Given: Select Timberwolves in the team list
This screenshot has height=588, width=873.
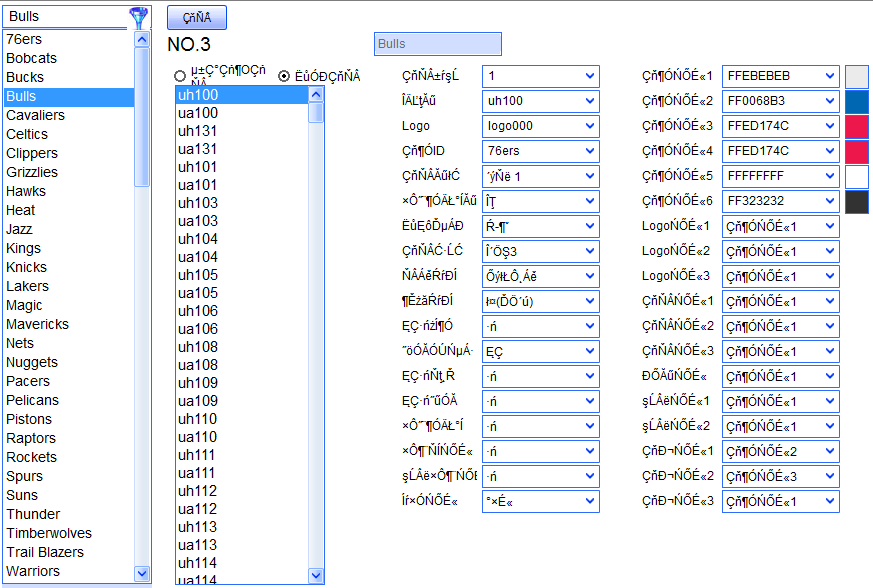Looking at the screenshot, I should point(68,533).
